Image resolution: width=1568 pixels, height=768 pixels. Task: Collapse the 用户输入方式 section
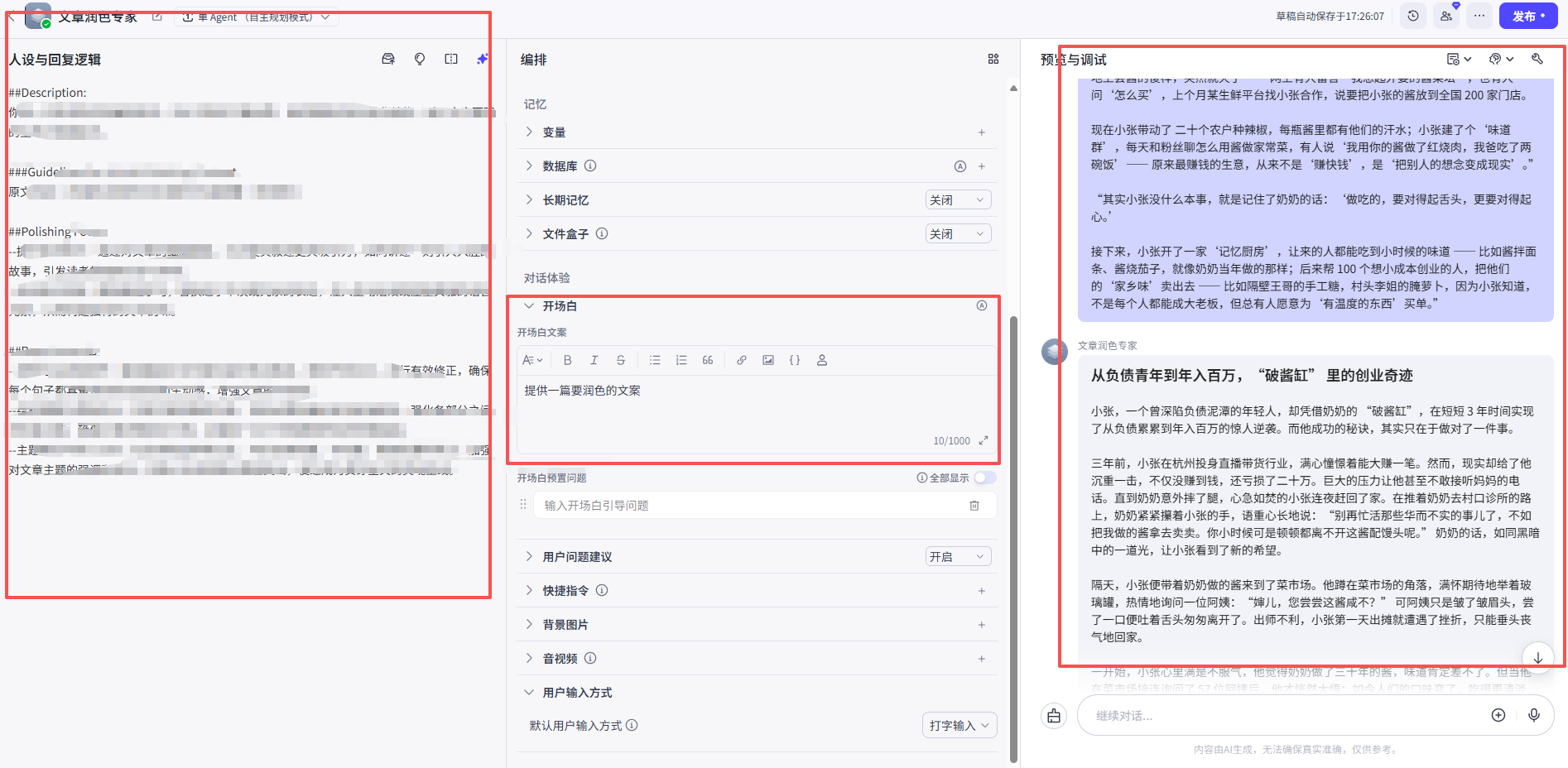point(529,693)
